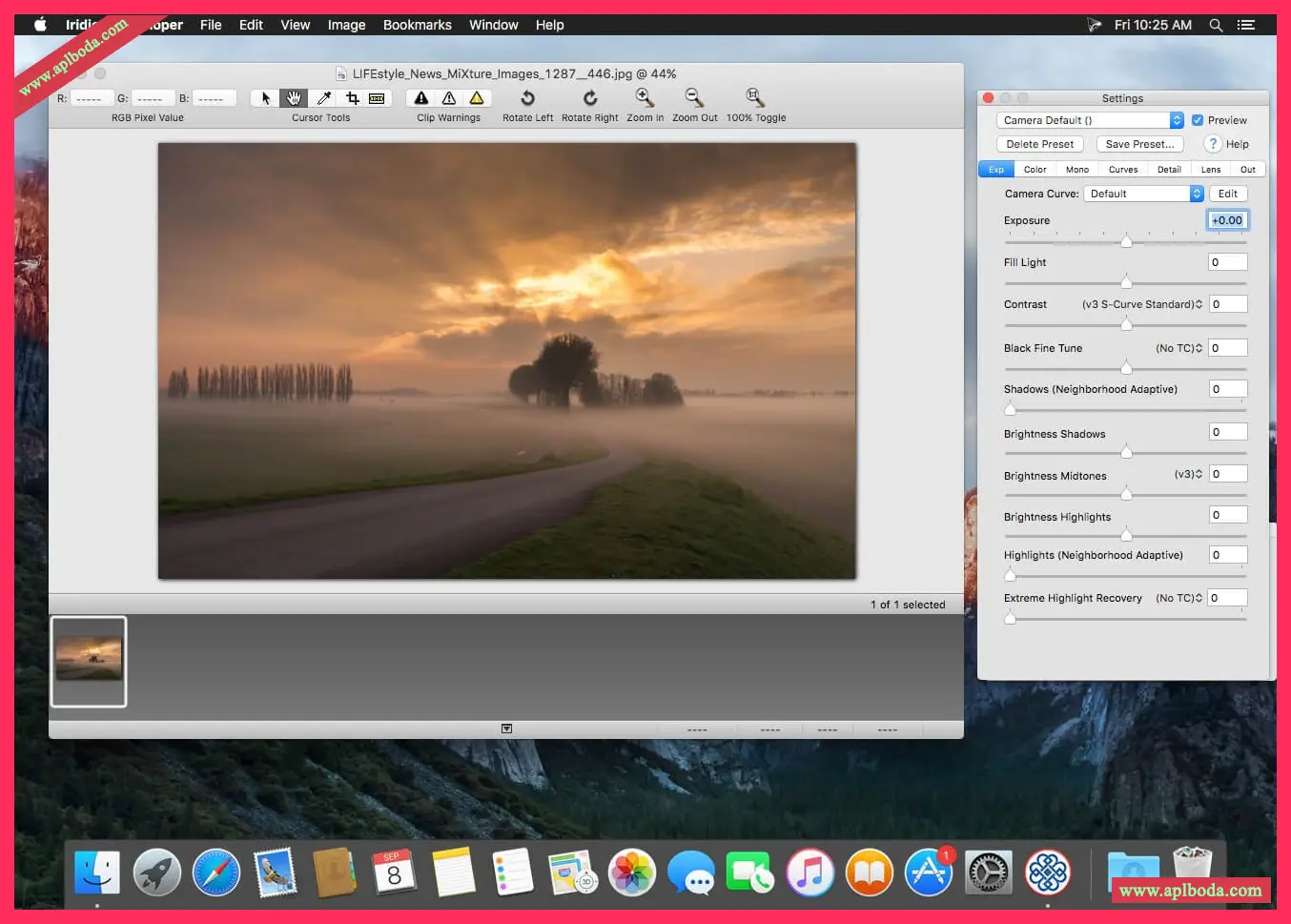Click the Save Preset... button
This screenshot has height=924, width=1291.
click(1139, 144)
